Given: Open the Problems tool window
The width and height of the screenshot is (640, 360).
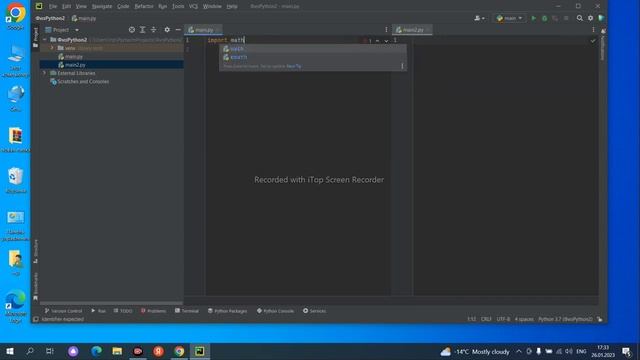Looking at the screenshot, I should 153,311.
